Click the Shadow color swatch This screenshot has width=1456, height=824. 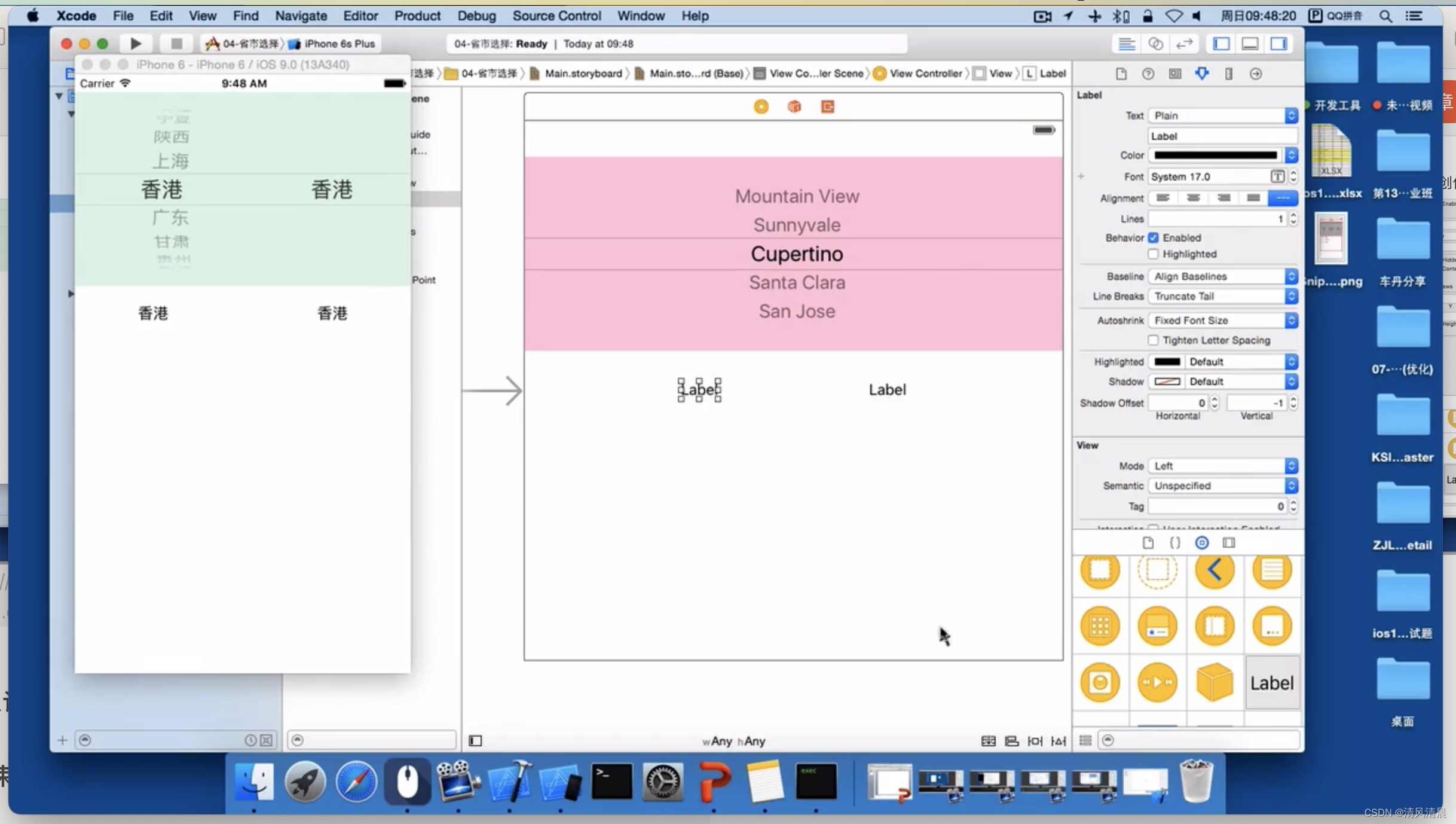coord(1167,382)
